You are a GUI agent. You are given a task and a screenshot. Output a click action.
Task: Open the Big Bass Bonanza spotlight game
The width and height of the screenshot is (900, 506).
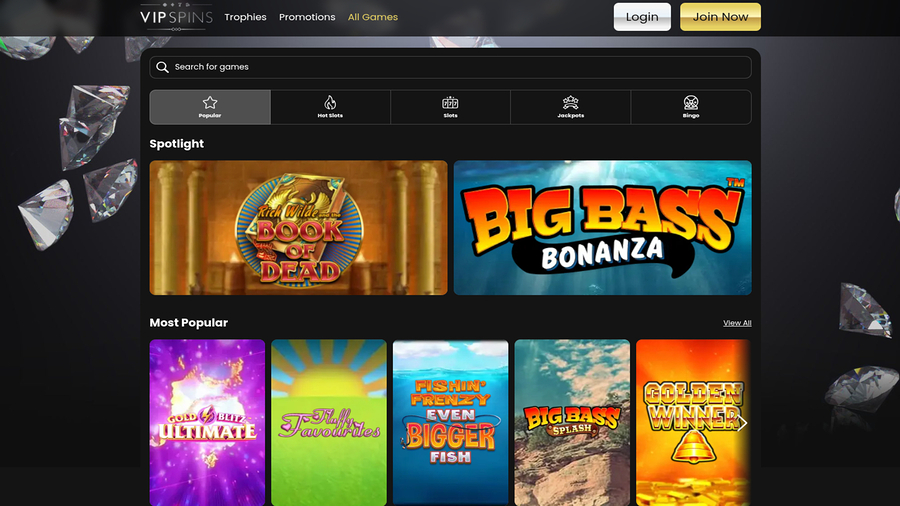click(x=603, y=228)
